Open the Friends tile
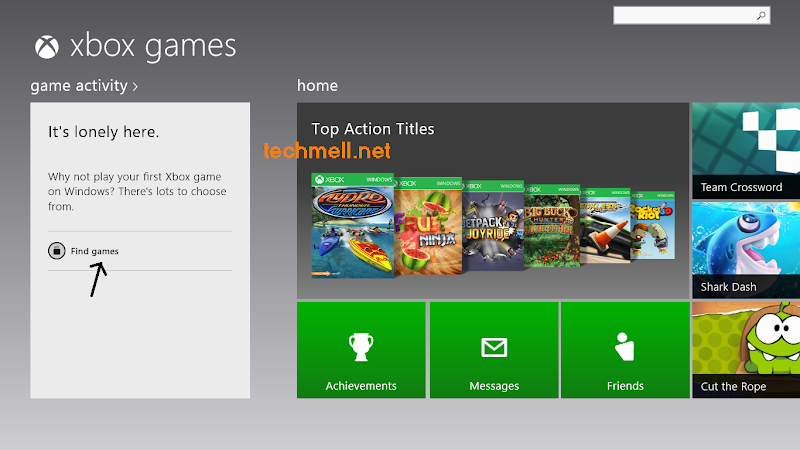The image size is (800, 450). click(626, 350)
